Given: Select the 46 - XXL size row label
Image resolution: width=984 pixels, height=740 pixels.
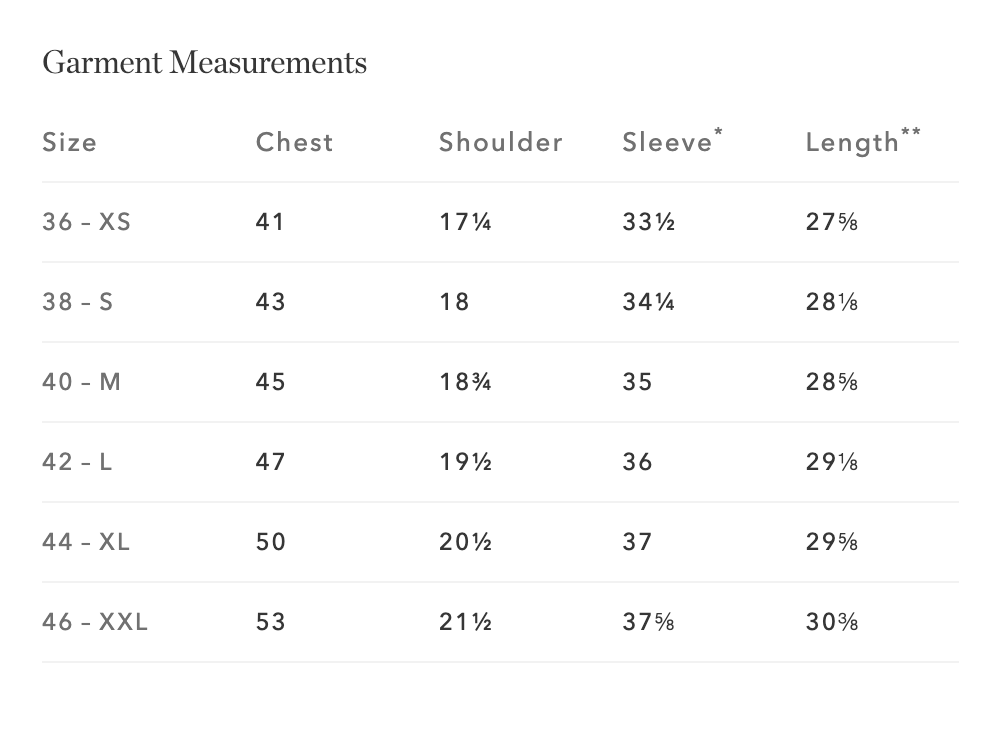Looking at the screenshot, I should coord(95,622).
